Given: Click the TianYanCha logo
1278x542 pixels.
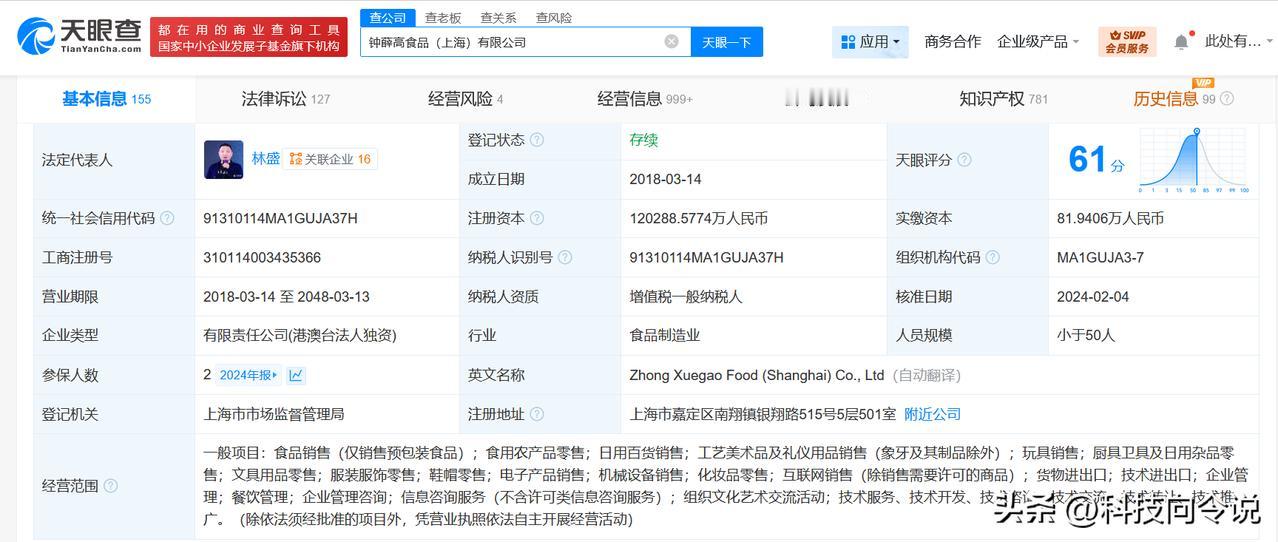Looking at the screenshot, I should point(80,37).
